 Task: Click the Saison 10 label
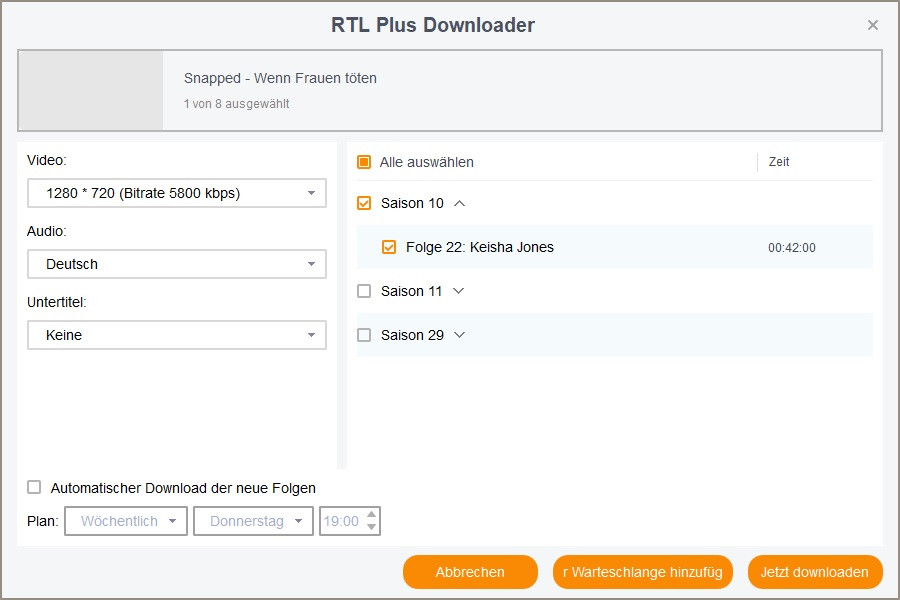[x=412, y=203]
